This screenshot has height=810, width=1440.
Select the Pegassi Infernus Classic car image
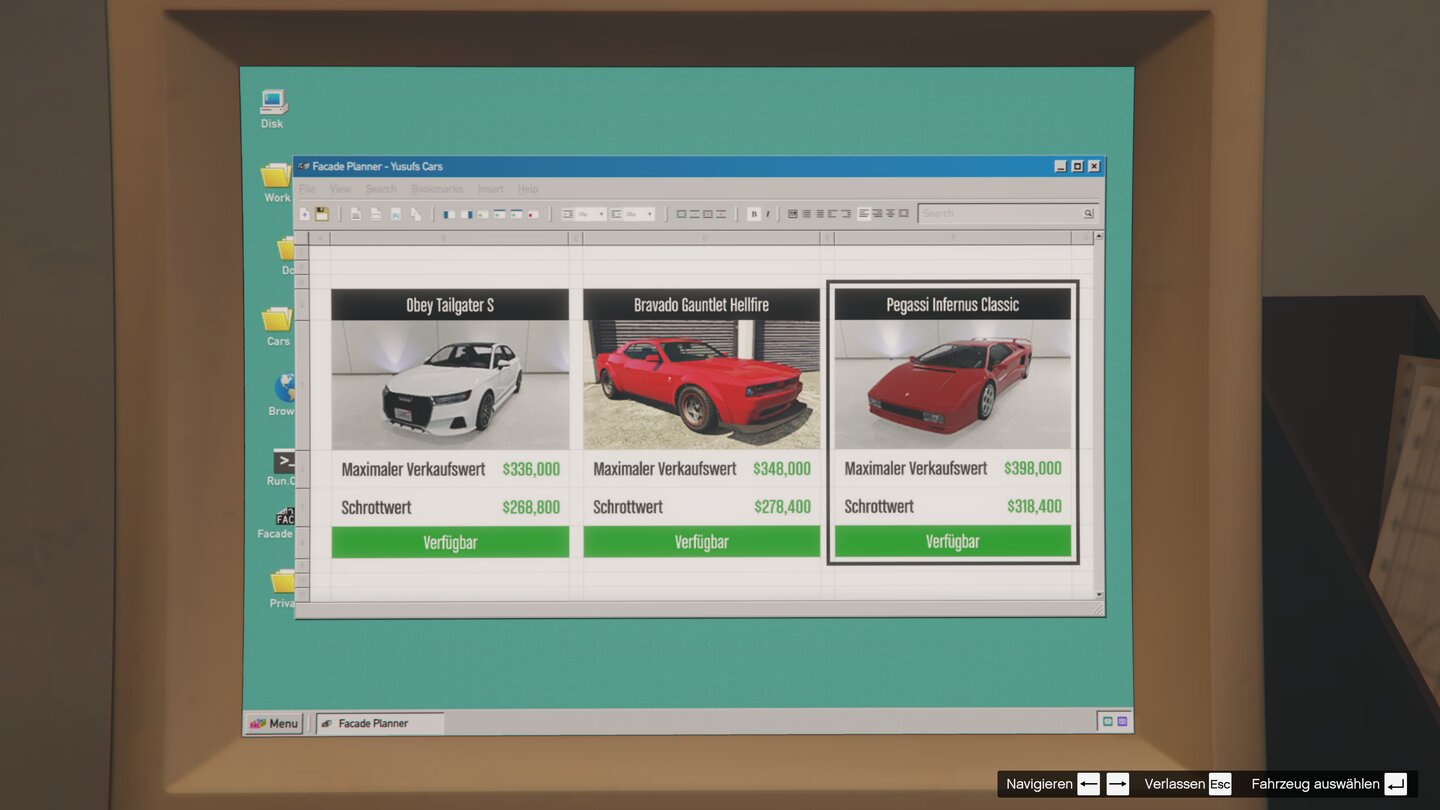pyautogui.click(x=952, y=385)
